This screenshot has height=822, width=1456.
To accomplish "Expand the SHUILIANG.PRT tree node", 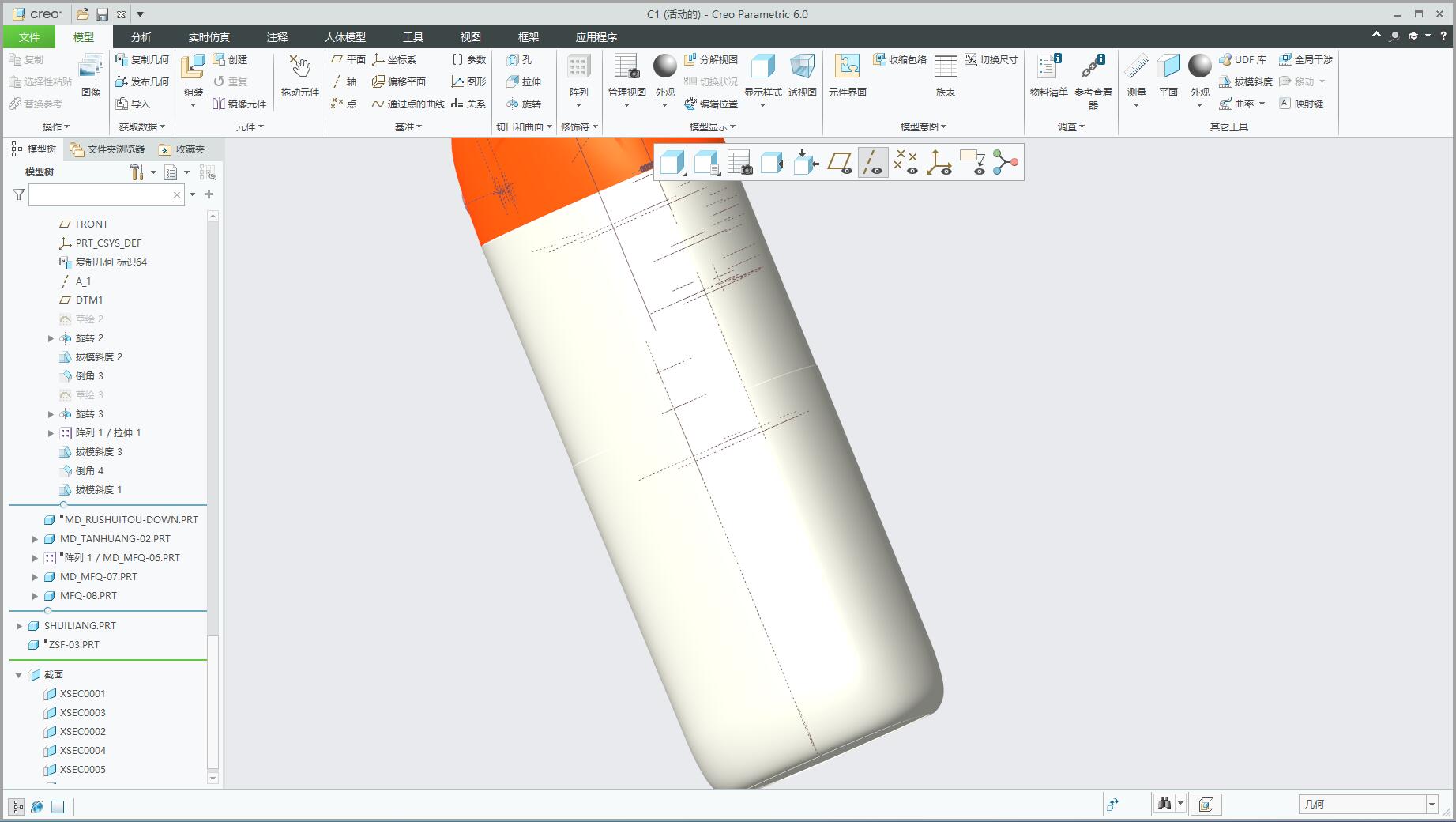I will click(19, 626).
